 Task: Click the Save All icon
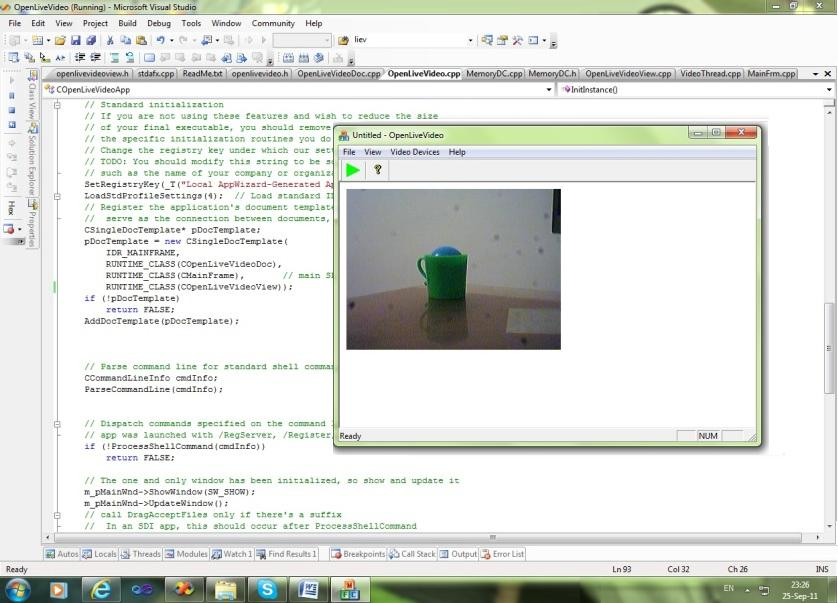coord(91,40)
